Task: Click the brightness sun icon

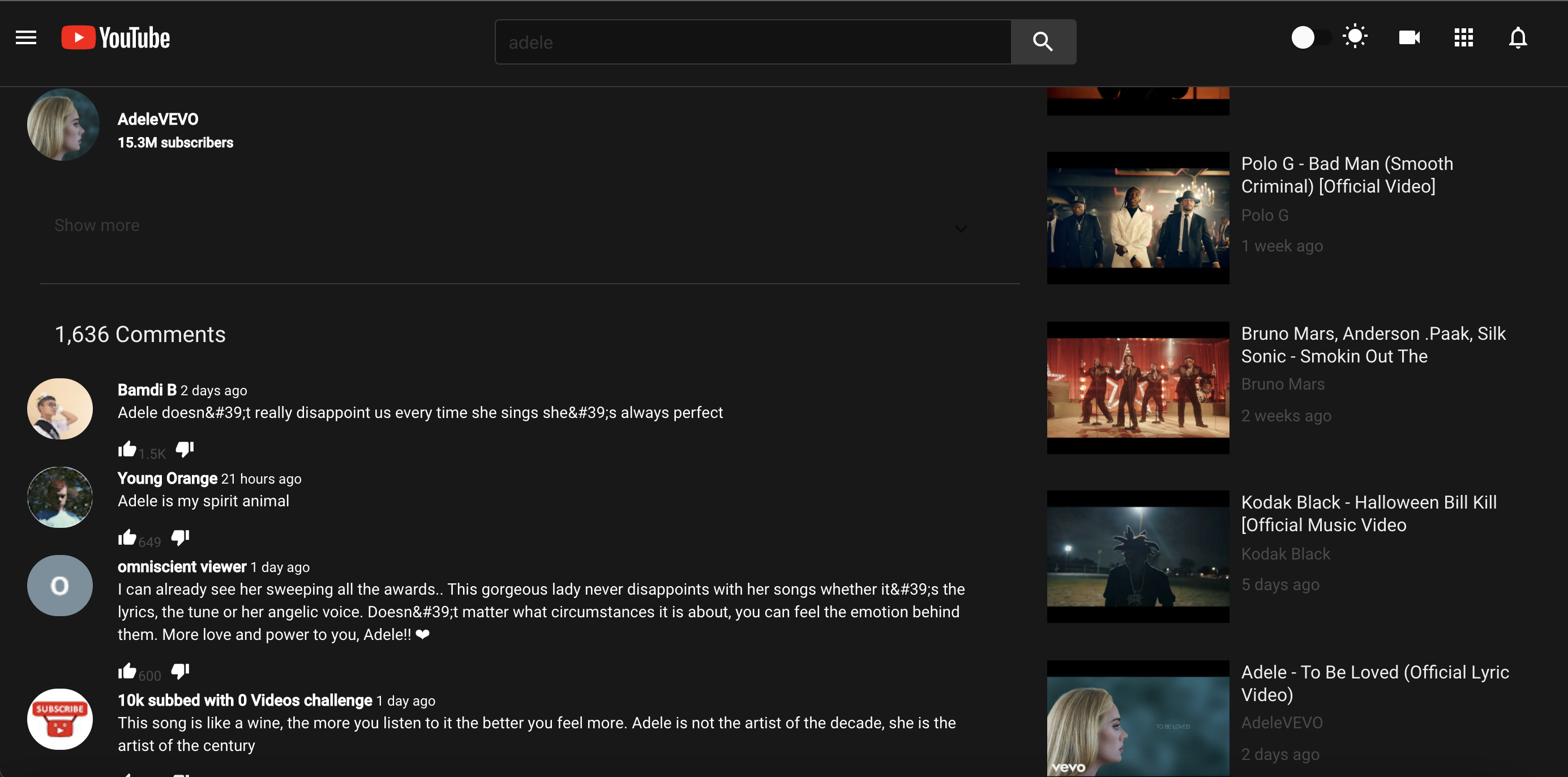Action: [1355, 36]
